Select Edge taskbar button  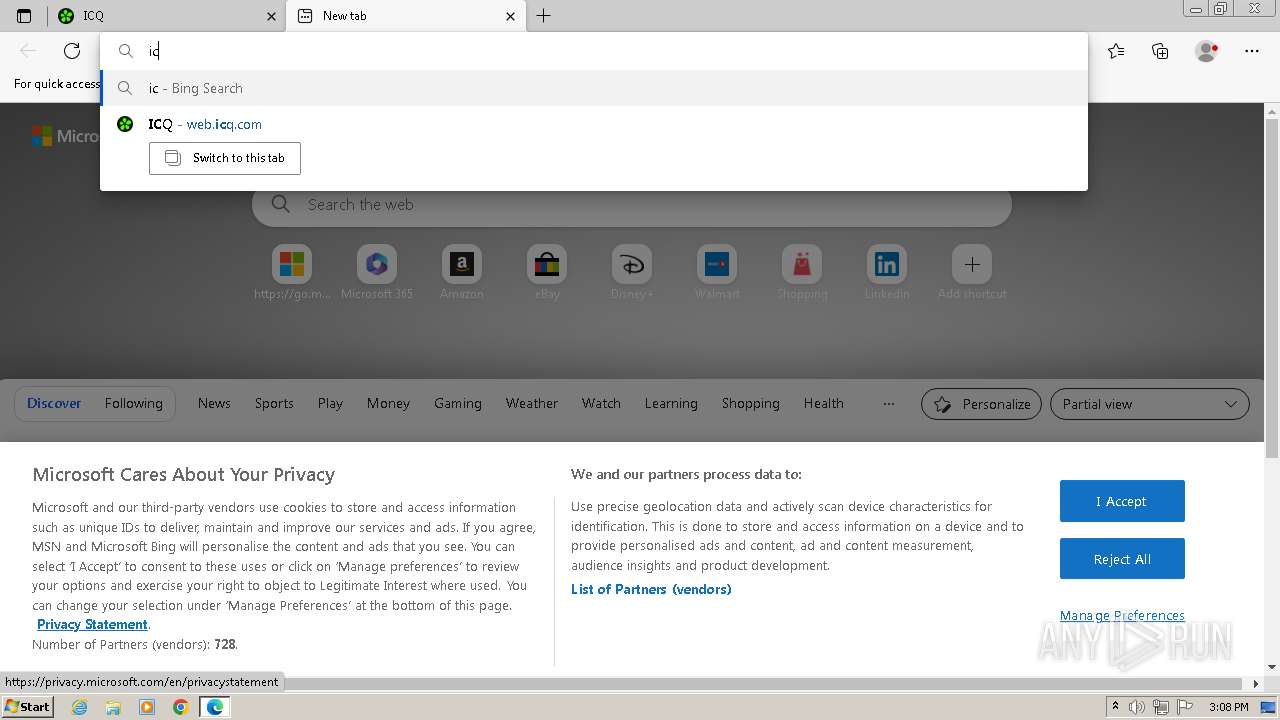pos(215,707)
